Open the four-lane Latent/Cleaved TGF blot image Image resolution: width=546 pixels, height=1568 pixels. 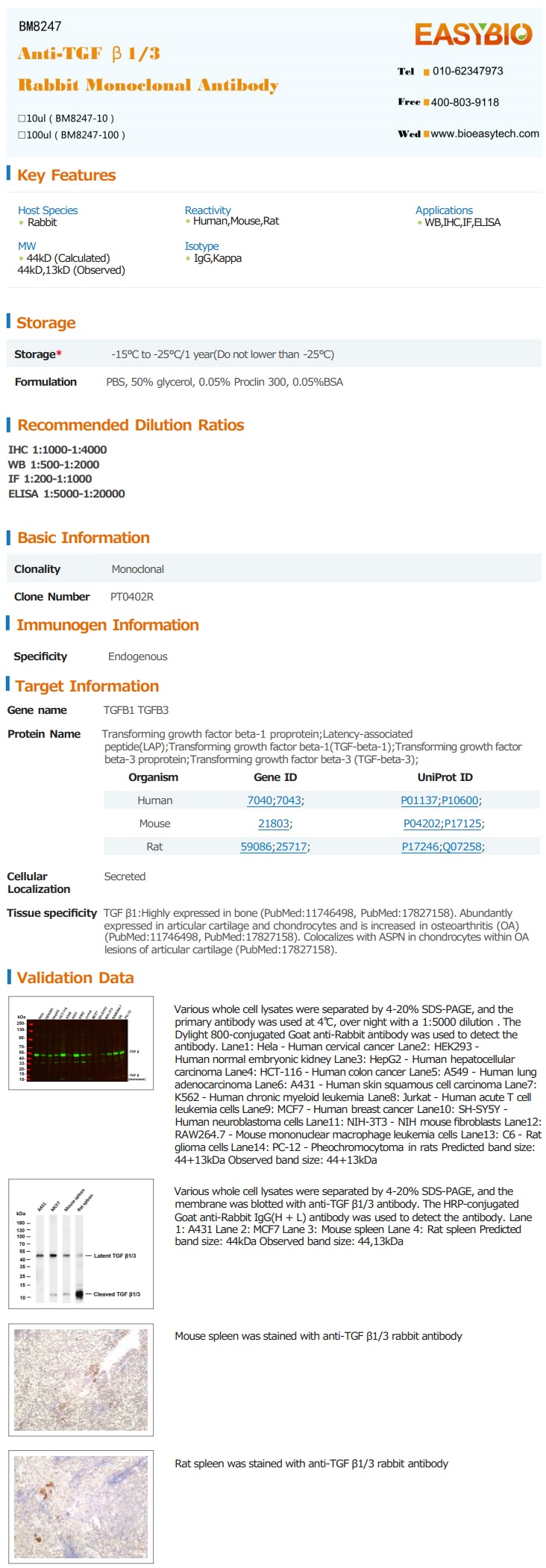[81, 1244]
